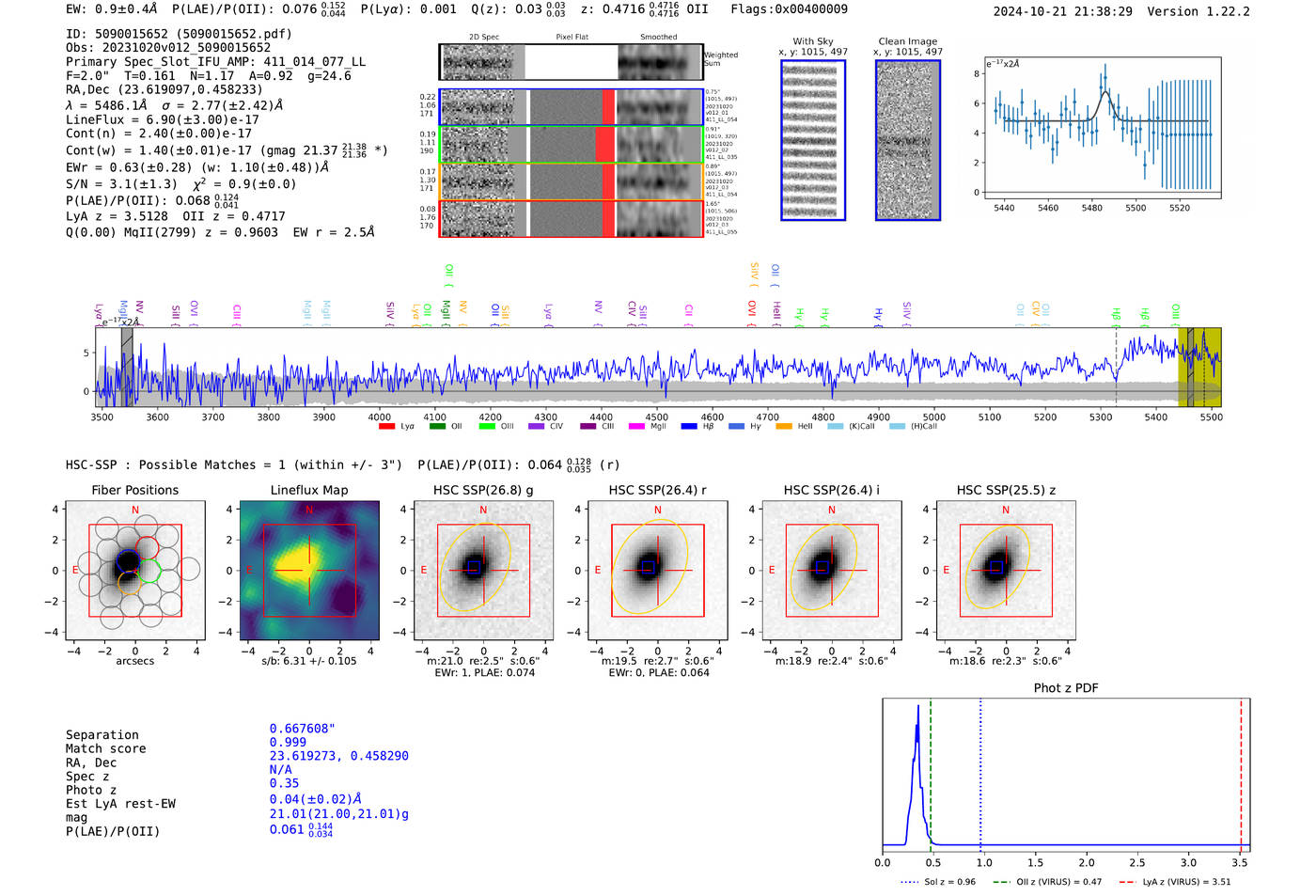Screen dimensions: 1316x896
Task: Select the HSC SSP z-band cutout
Action: 1006,570
